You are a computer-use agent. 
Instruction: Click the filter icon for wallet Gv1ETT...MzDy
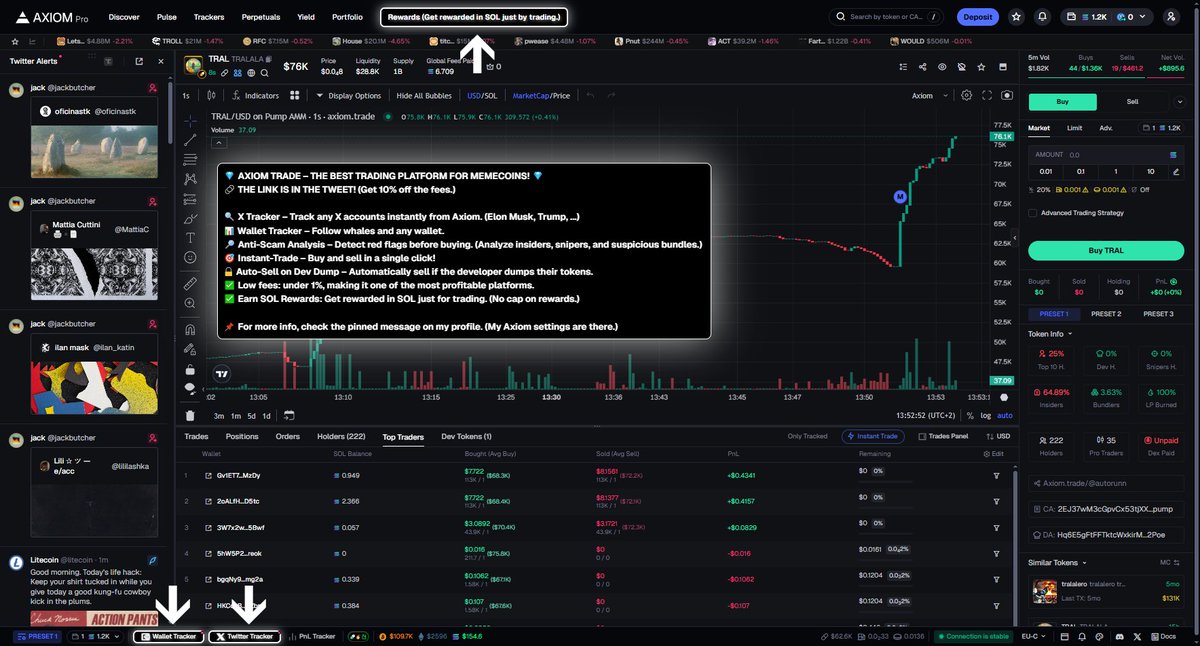996,476
